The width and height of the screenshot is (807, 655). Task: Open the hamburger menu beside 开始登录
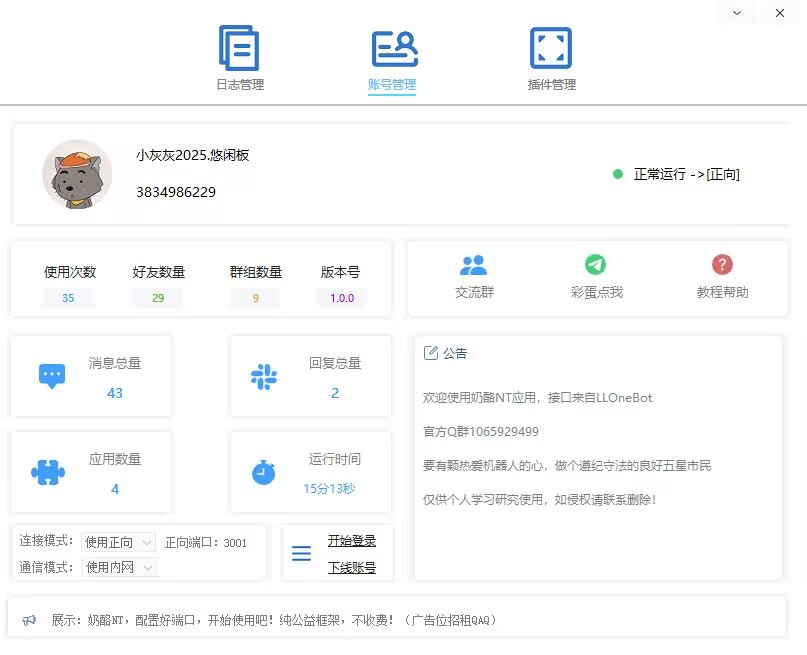[301, 552]
